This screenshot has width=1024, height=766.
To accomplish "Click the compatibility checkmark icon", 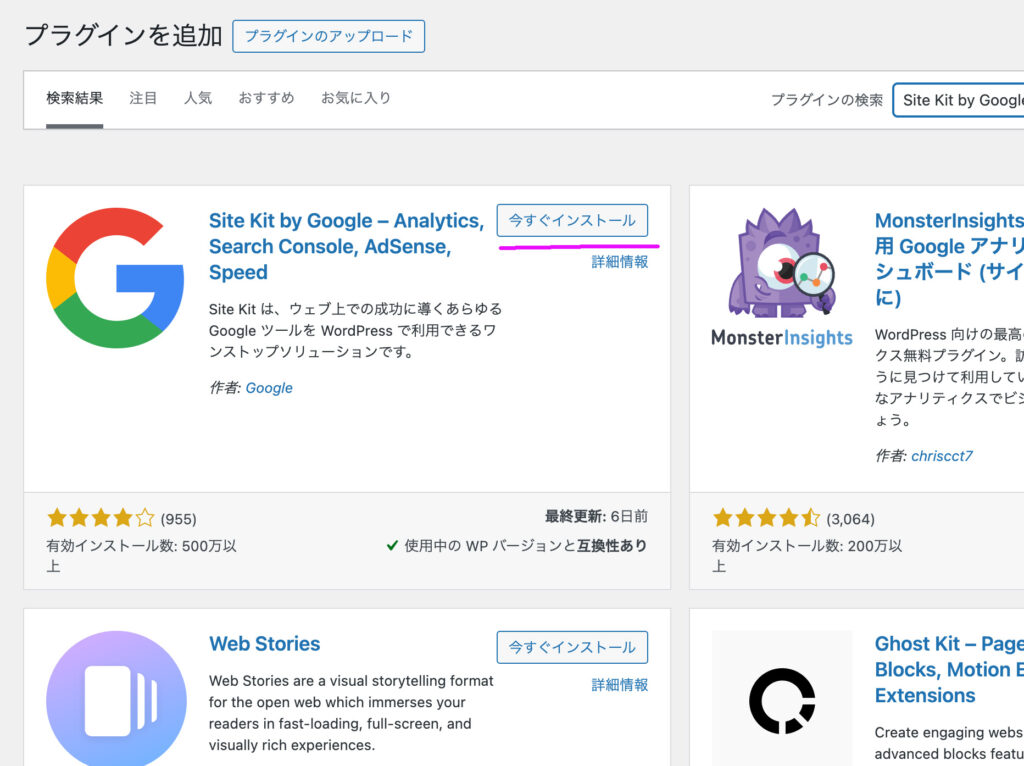I will point(392,545).
